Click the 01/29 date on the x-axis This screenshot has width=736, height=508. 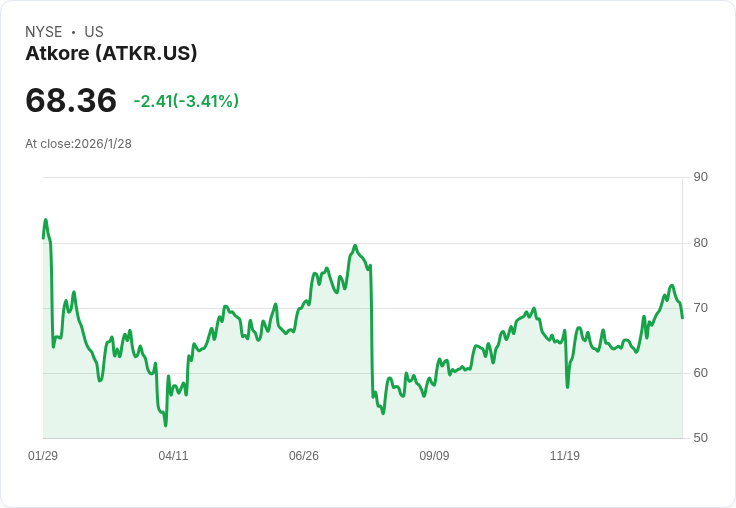click(x=43, y=455)
